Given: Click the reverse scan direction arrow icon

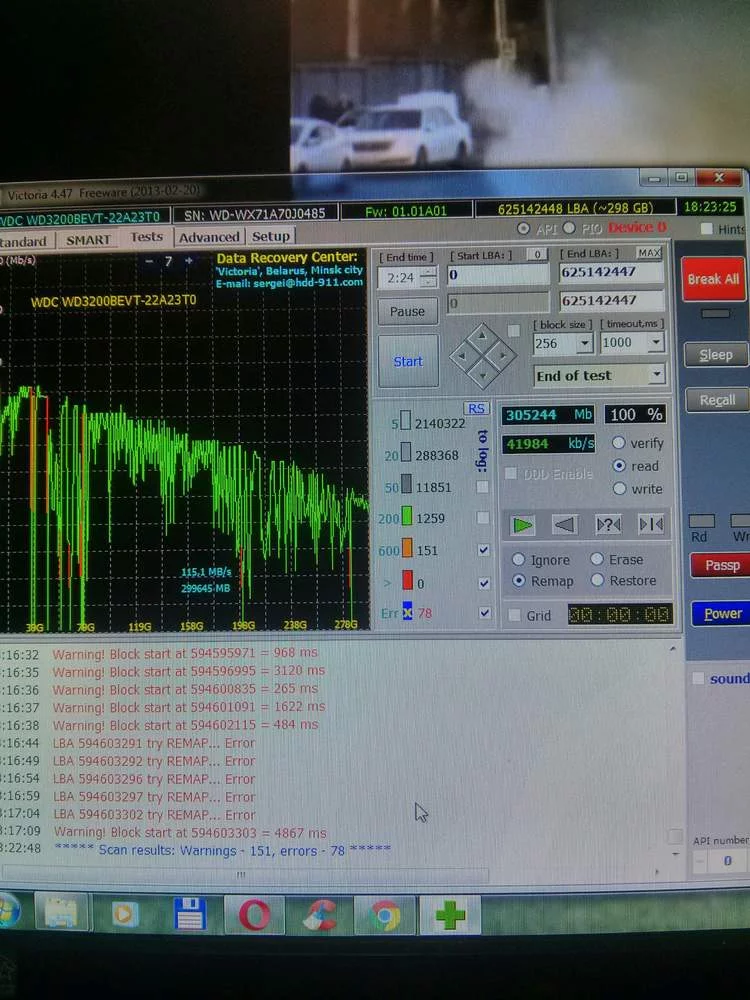Looking at the screenshot, I should point(565,524).
